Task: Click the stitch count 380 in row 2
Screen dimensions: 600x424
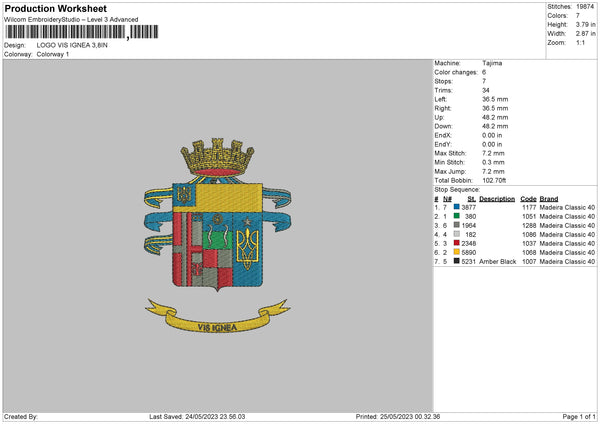Action: tap(470, 217)
